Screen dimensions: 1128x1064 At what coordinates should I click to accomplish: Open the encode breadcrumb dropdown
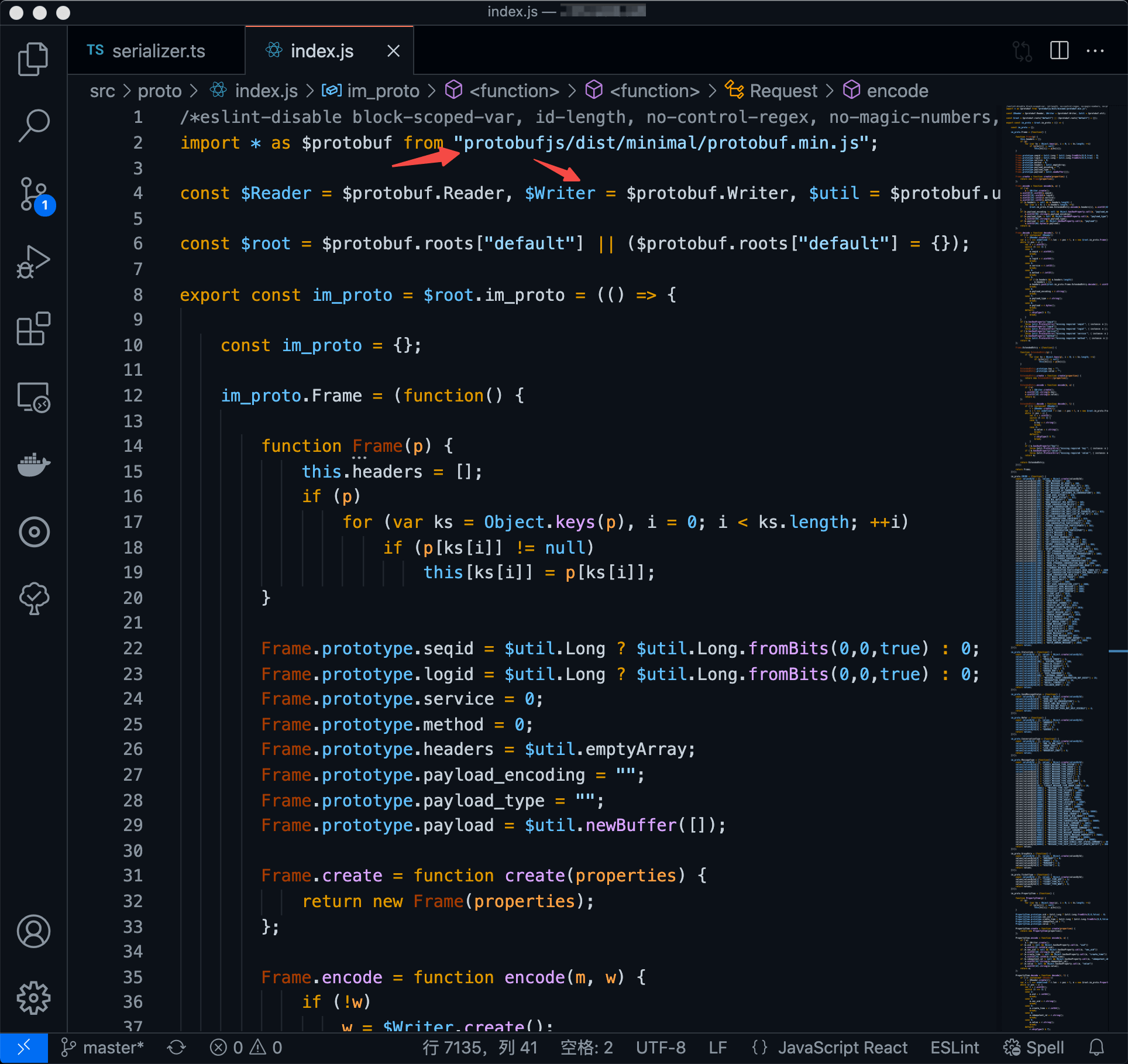[897, 91]
